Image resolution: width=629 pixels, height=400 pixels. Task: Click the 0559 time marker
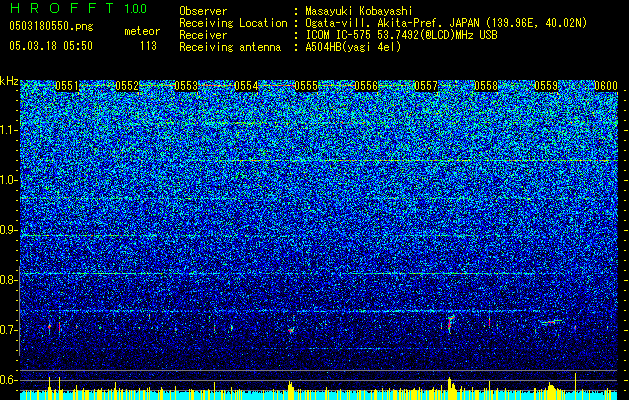(546, 86)
